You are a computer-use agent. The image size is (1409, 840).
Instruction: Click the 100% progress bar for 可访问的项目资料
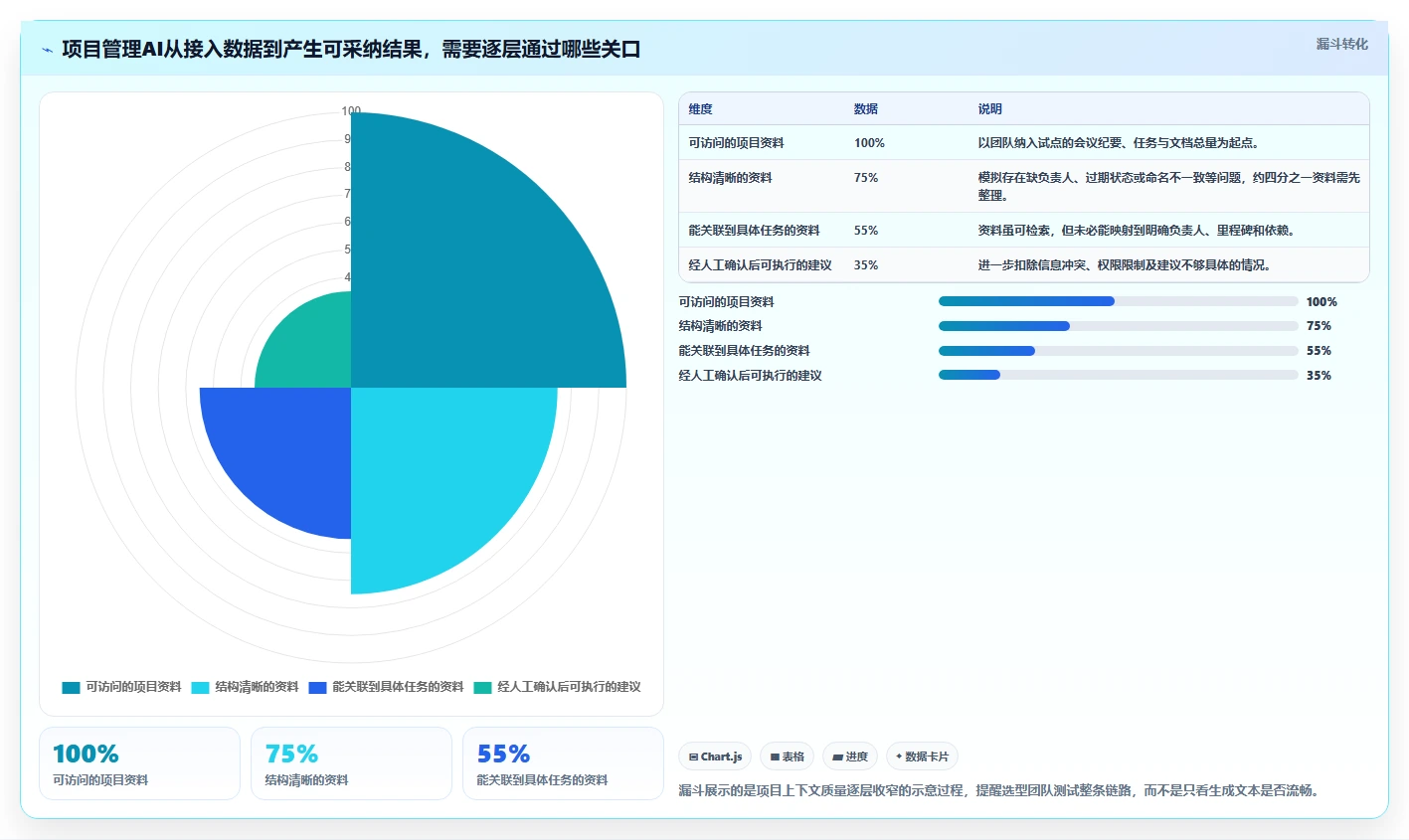1119,301
